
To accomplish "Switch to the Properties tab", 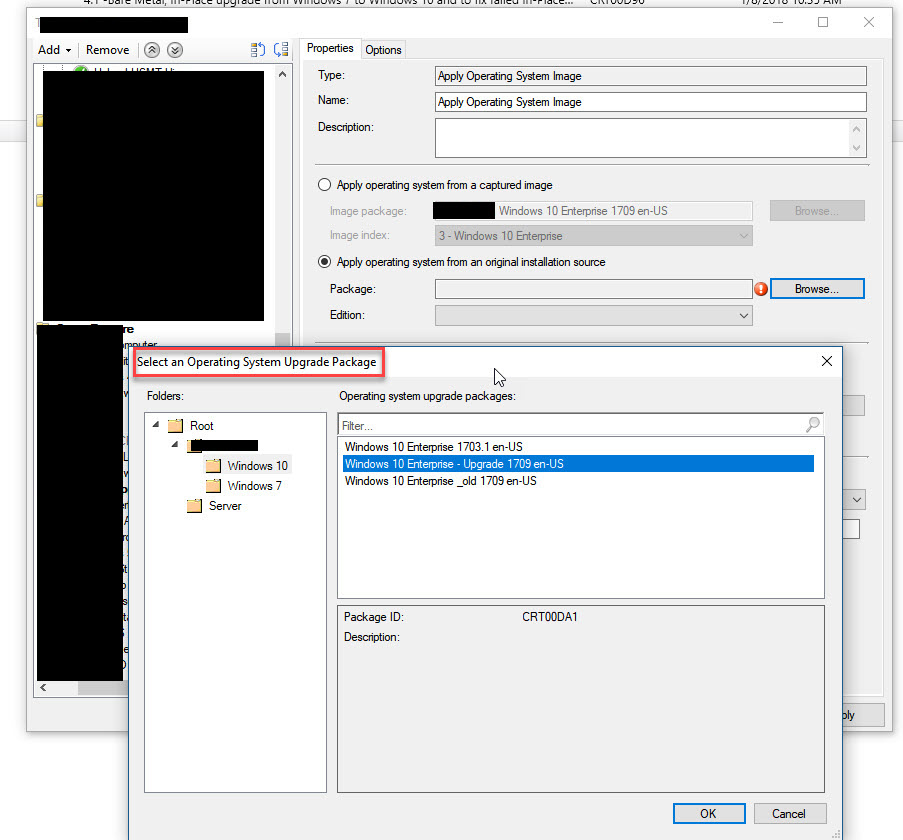I will (330, 48).
